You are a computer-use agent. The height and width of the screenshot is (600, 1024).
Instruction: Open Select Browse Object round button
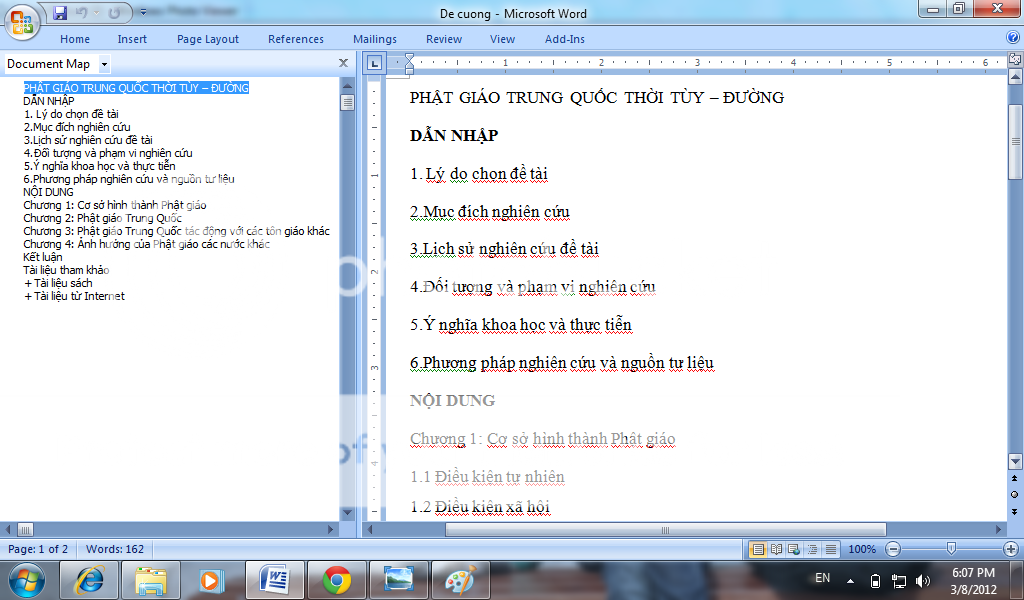tap(1015, 495)
